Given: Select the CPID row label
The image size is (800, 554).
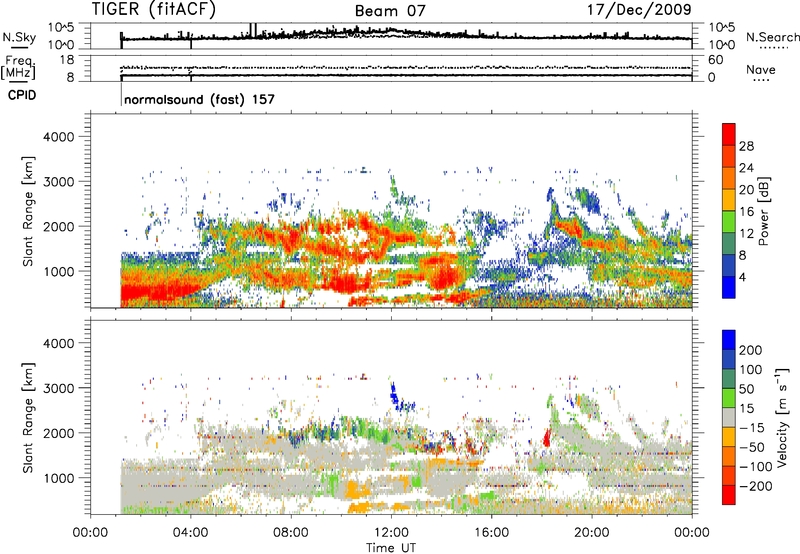Looking at the screenshot, I should 22,95.
